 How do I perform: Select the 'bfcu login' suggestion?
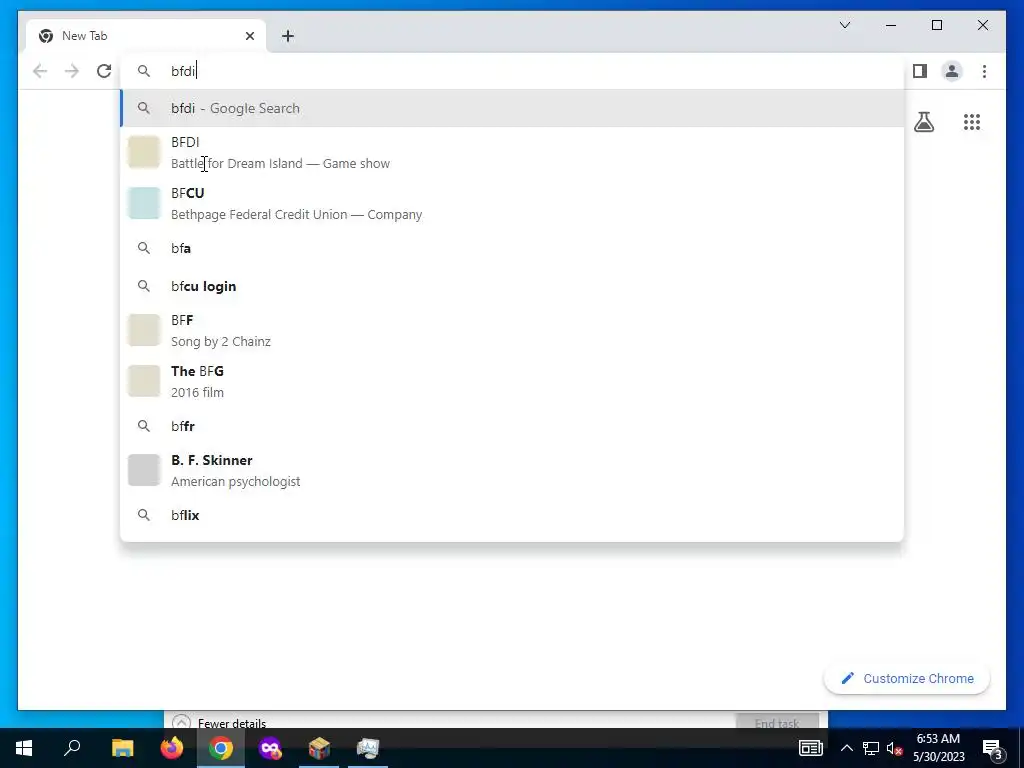[x=512, y=286]
